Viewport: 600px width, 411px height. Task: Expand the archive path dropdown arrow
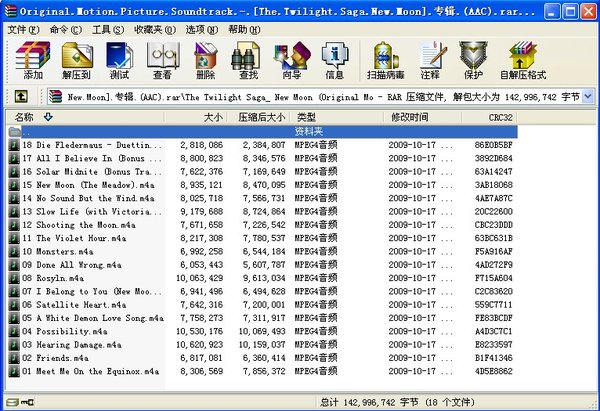pos(588,96)
